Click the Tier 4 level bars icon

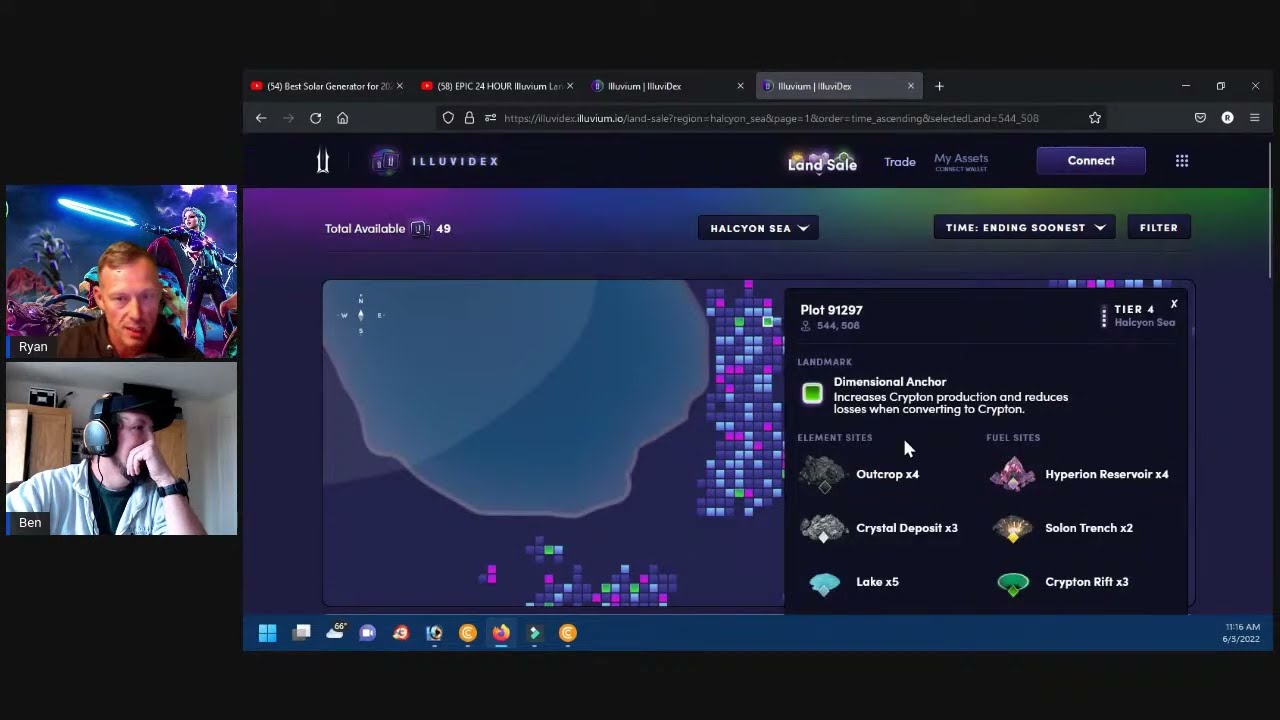pyautogui.click(x=1104, y=317)
